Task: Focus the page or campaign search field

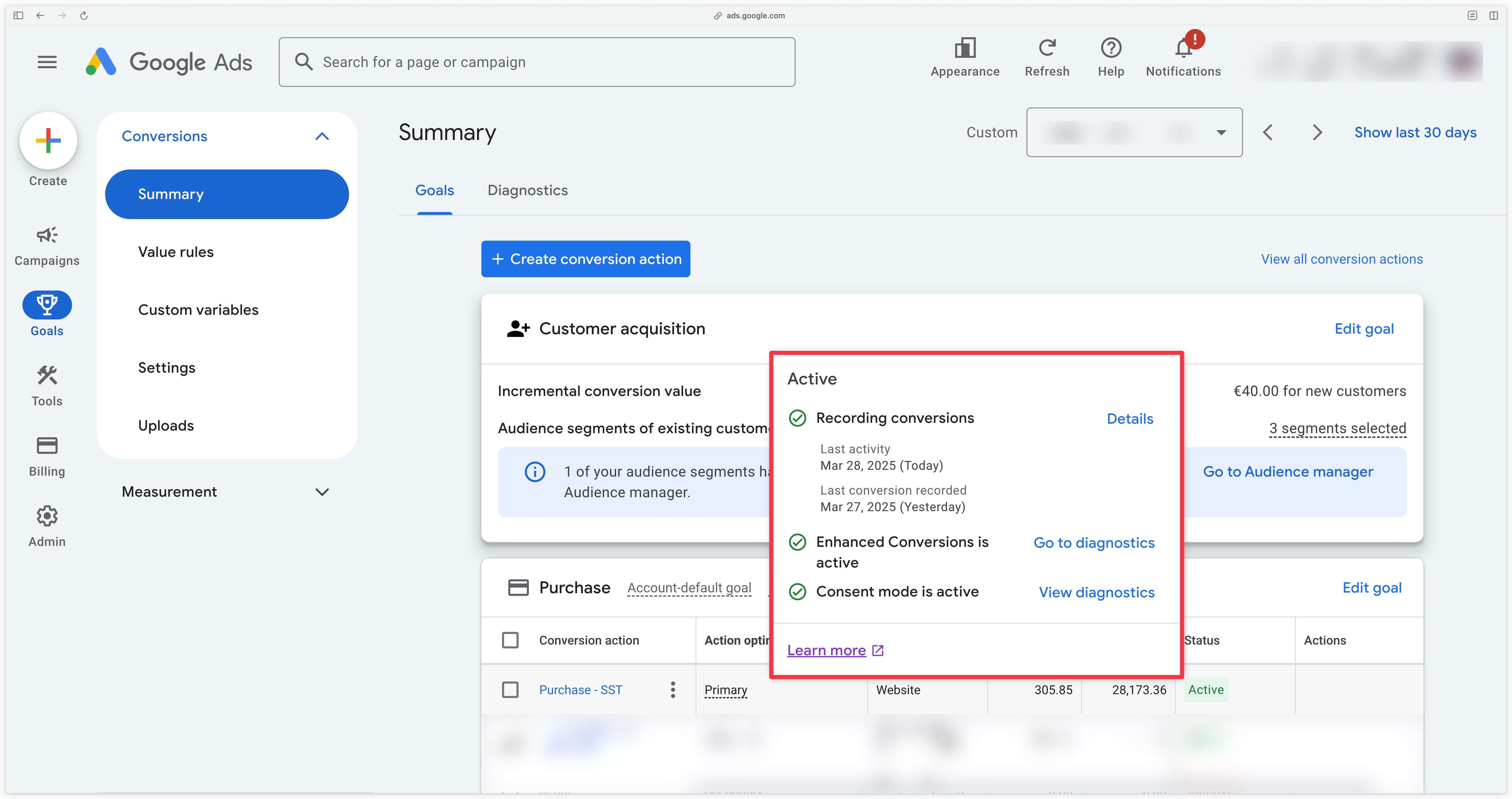Action: click(537, 62)
